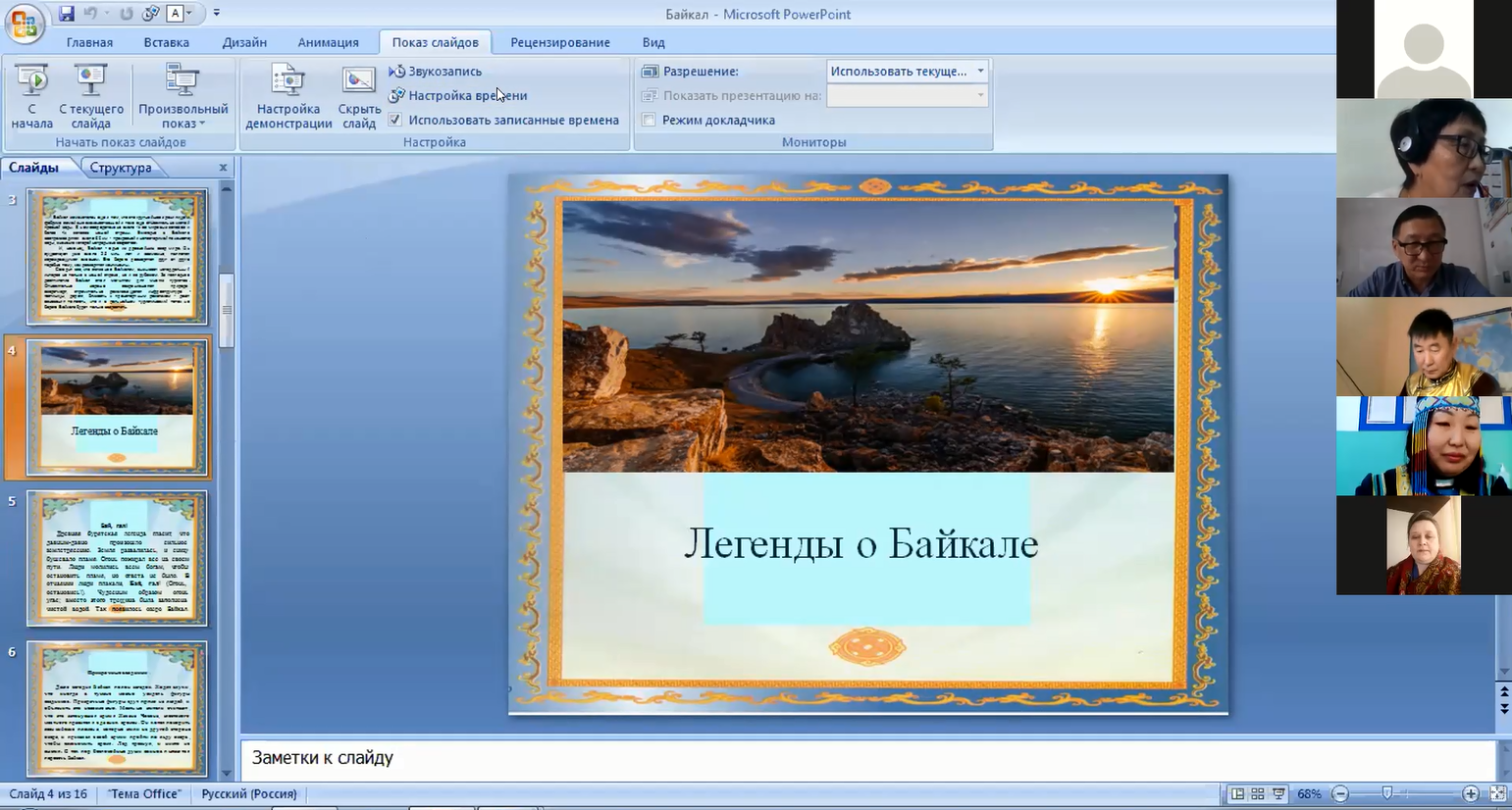Expand quick access toolbar customize arrow
The height and width of the screenshot is (810, 1512).
[217, 14]
